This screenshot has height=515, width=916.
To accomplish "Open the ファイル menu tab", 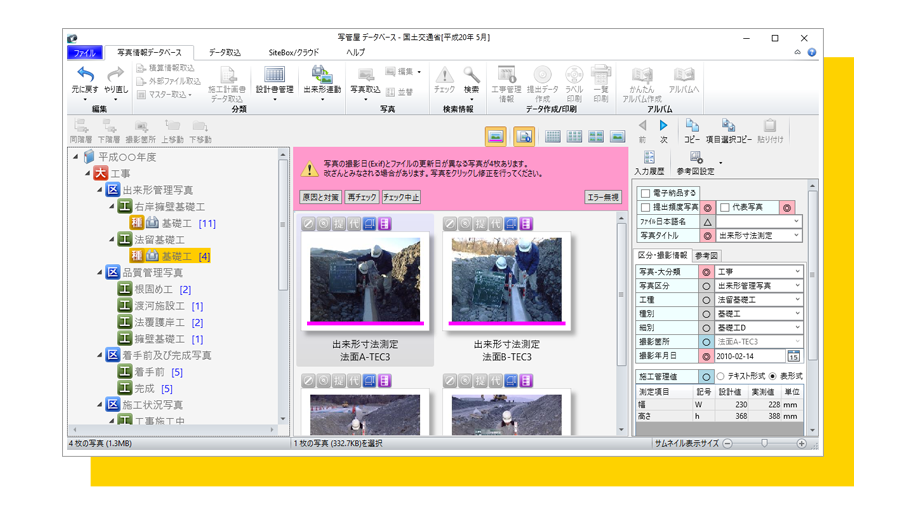I will pos(85,53).
